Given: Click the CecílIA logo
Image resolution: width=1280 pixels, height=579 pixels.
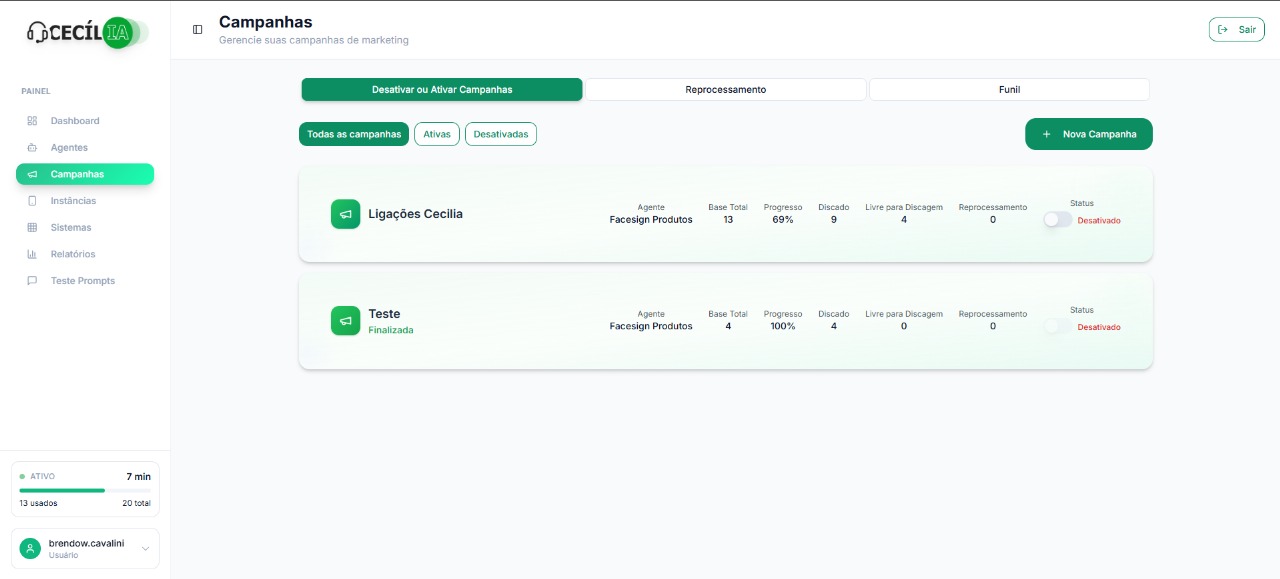Looking at the screenshot, I should pyautogui.click(x=87, y=33).
